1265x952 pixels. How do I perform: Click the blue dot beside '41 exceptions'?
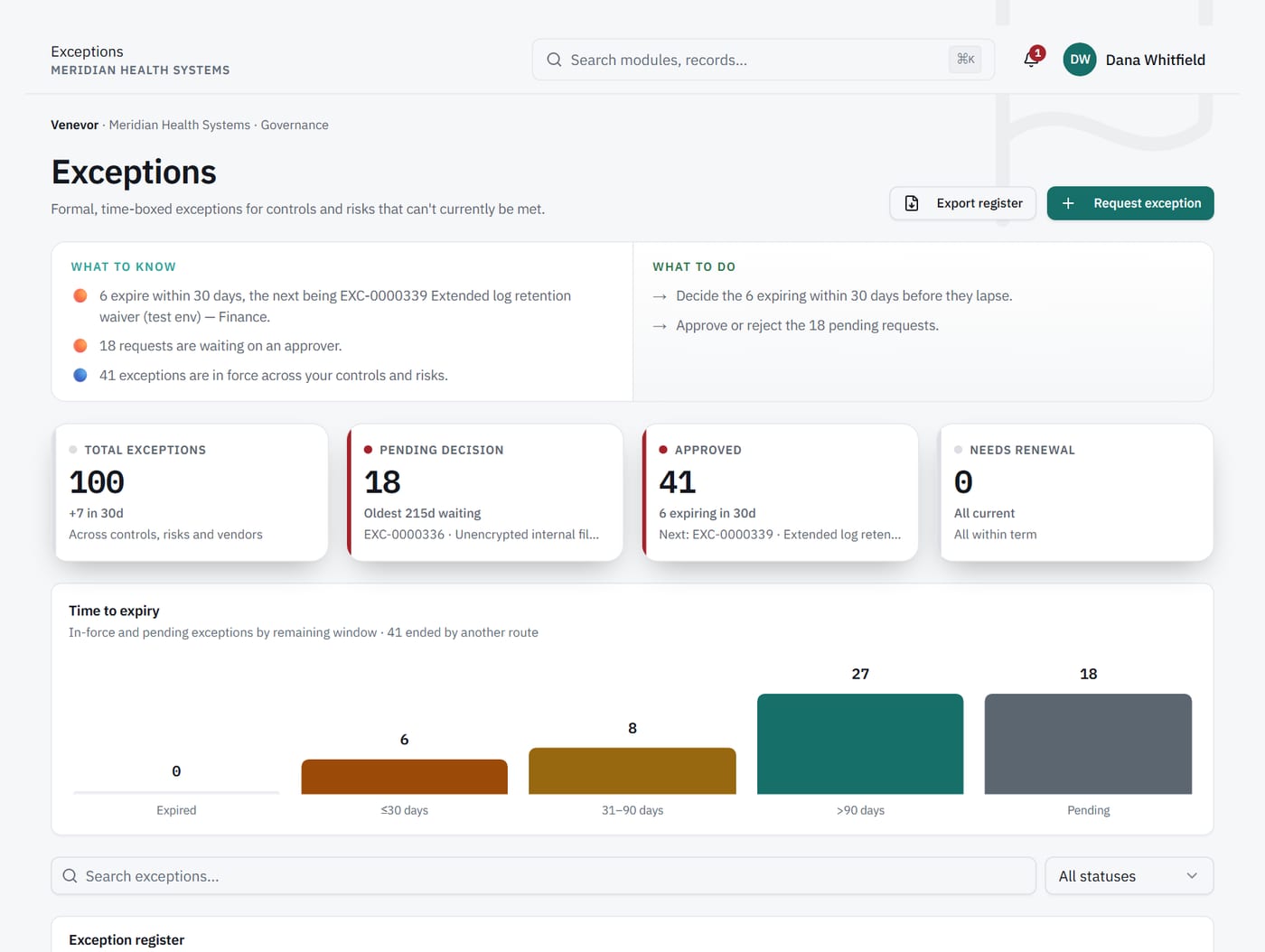pyautogui.click(x=80, y=375)
